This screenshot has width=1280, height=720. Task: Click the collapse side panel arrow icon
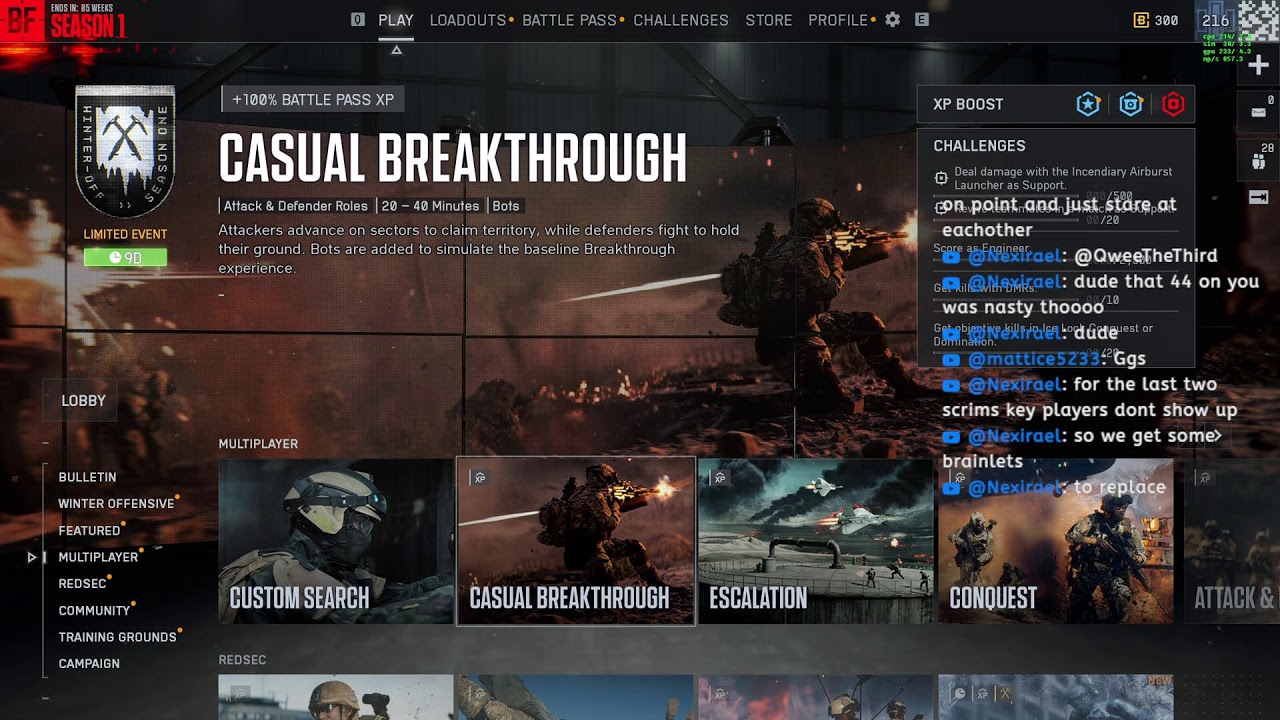[x=1259, y=197]
